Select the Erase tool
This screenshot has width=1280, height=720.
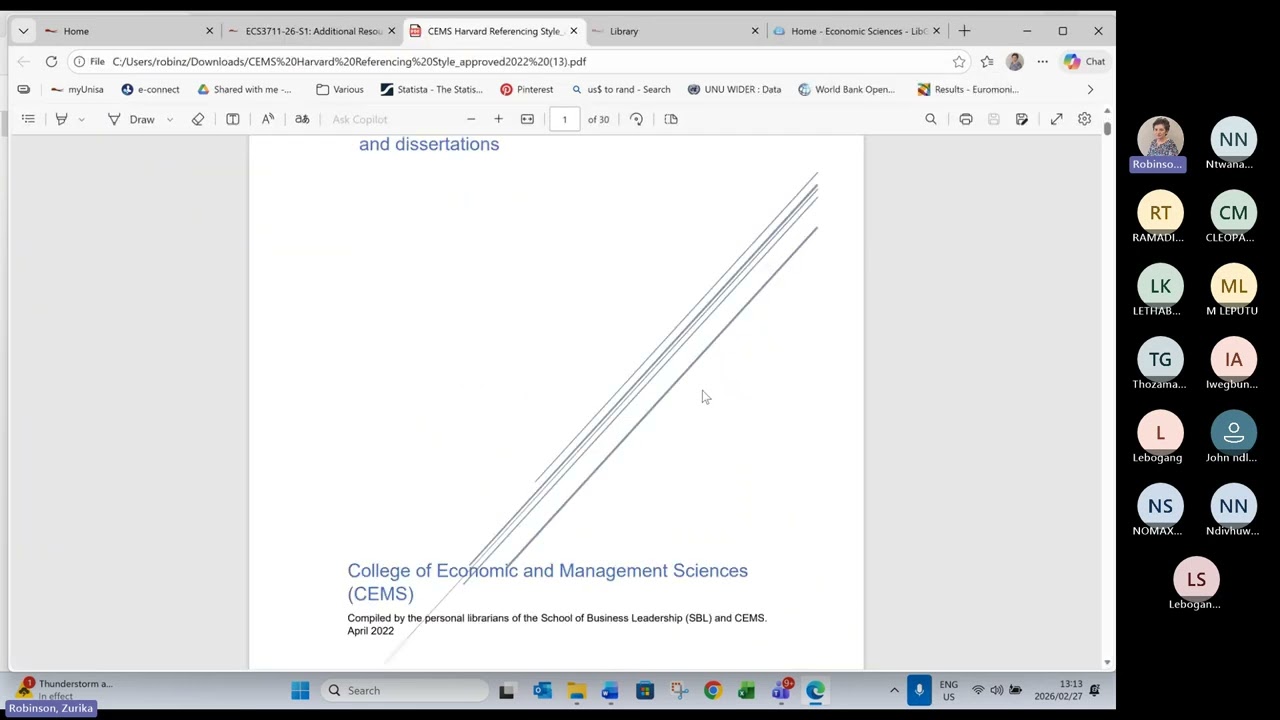pyautogui.click(x=198, y=119)
